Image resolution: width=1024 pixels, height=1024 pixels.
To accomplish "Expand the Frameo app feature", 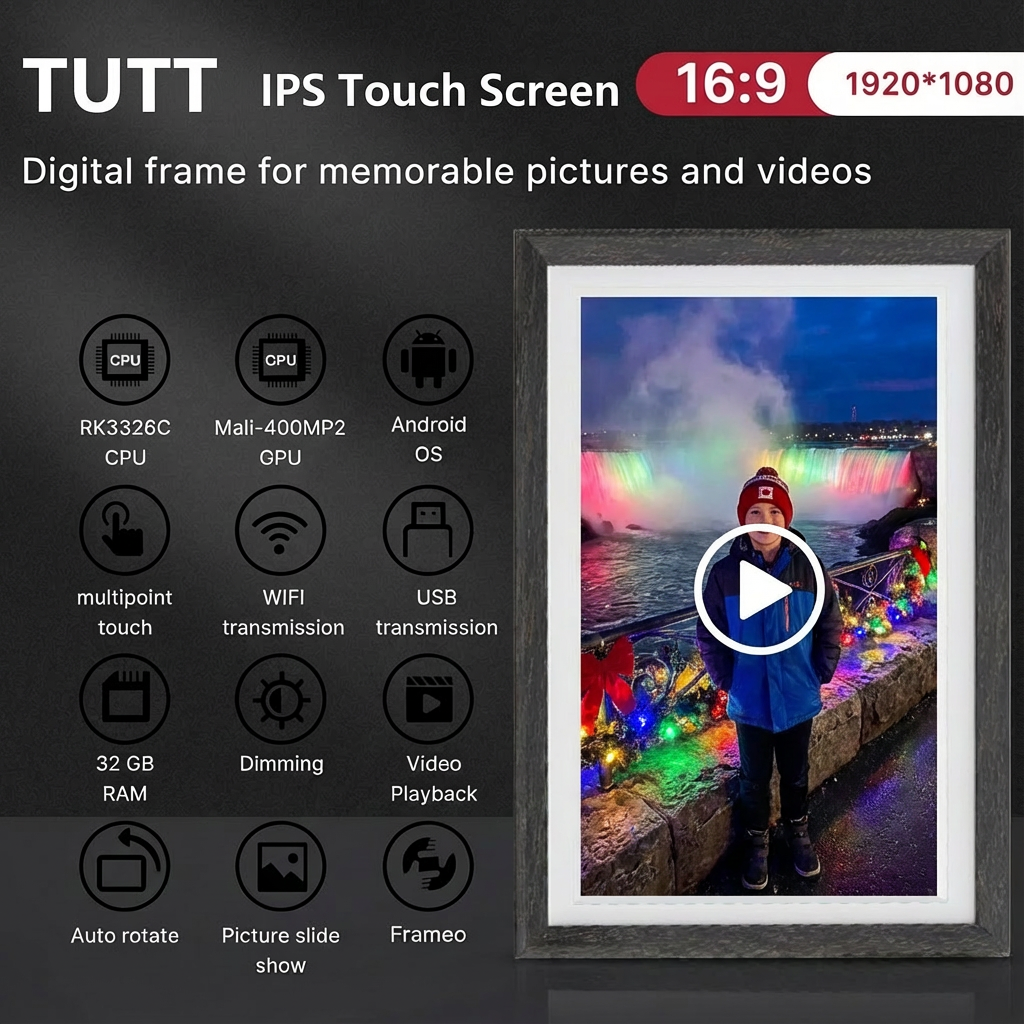I will [428, 868].
